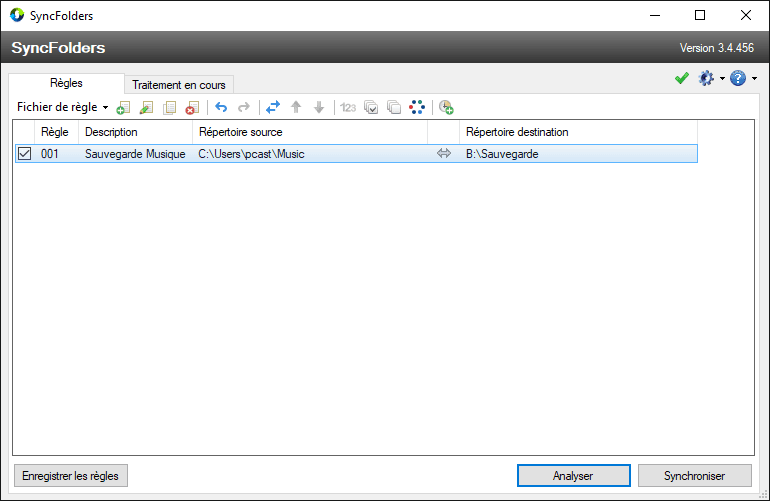This screenshot has width=770, height=501.
Task: Click the SyncFolders logo in the title bar
Action: [17, 15]
